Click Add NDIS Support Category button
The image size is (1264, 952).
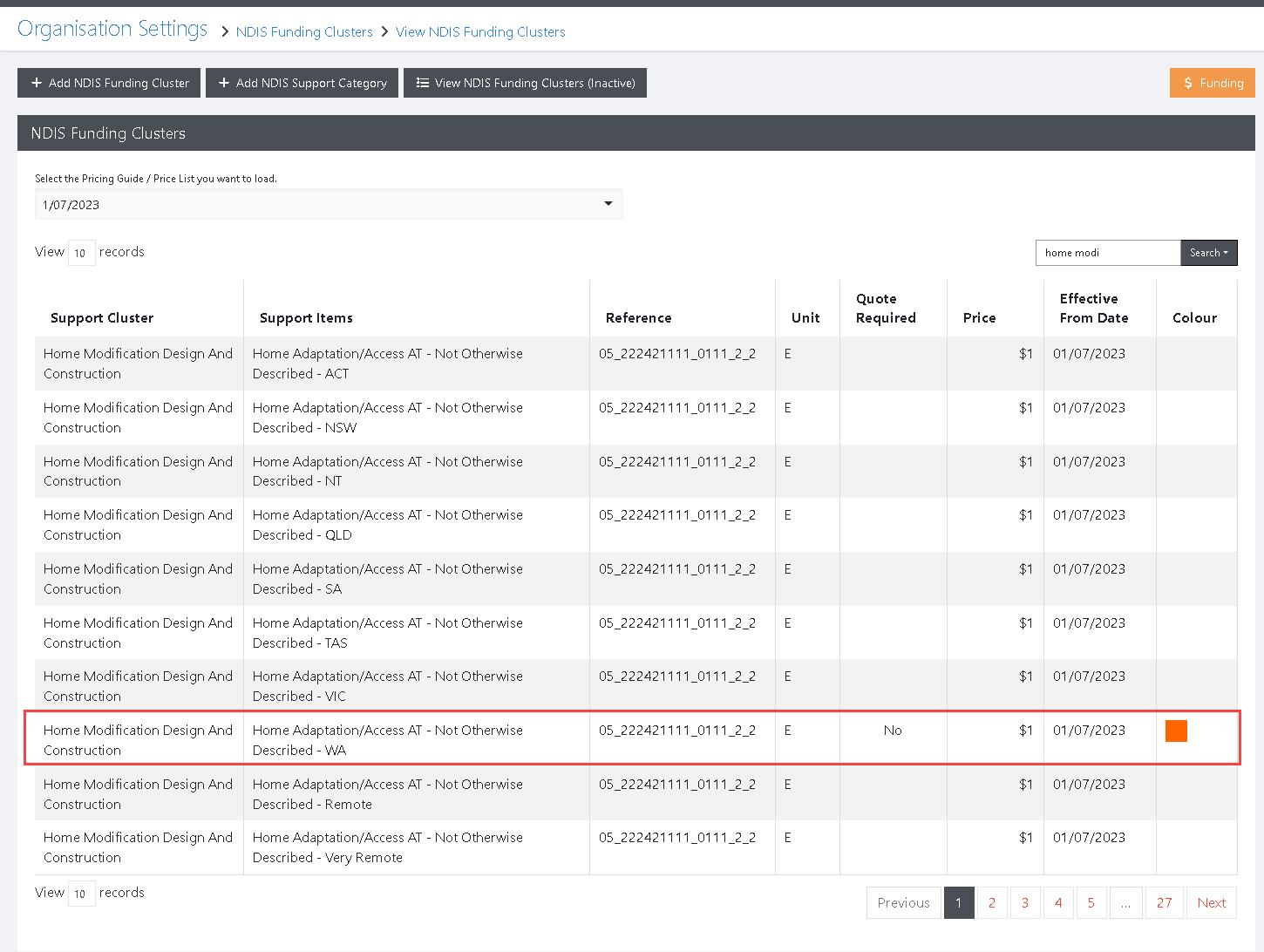pyautogui.click(x=302, y=83)
